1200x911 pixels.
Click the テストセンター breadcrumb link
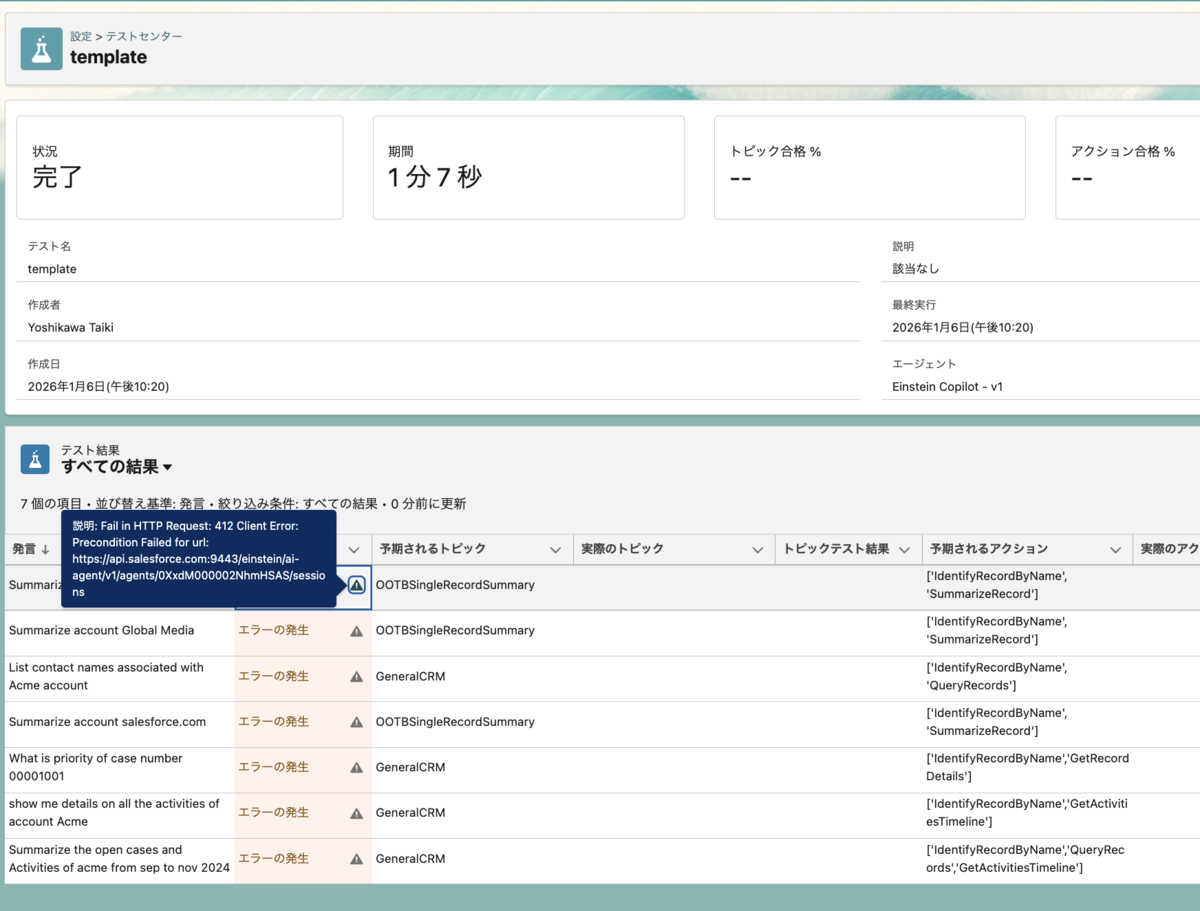pos(144,36)
